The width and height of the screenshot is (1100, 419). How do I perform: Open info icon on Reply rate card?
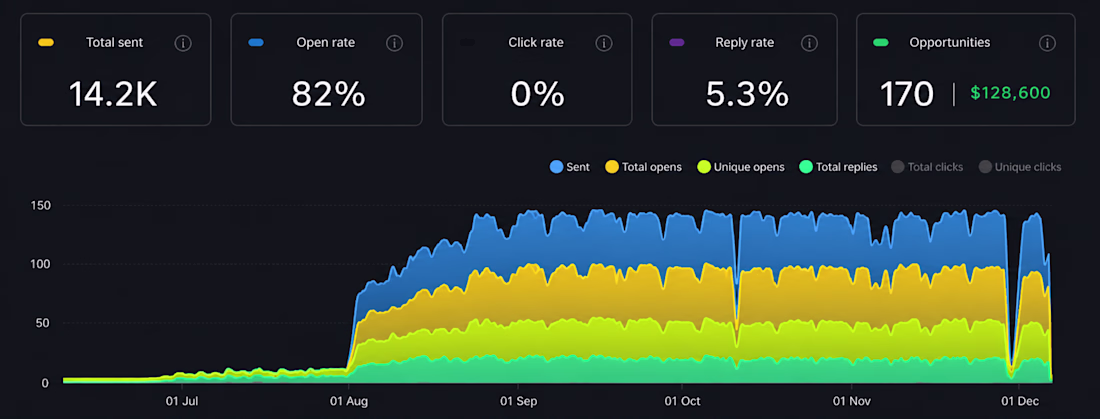click(810, 44)
